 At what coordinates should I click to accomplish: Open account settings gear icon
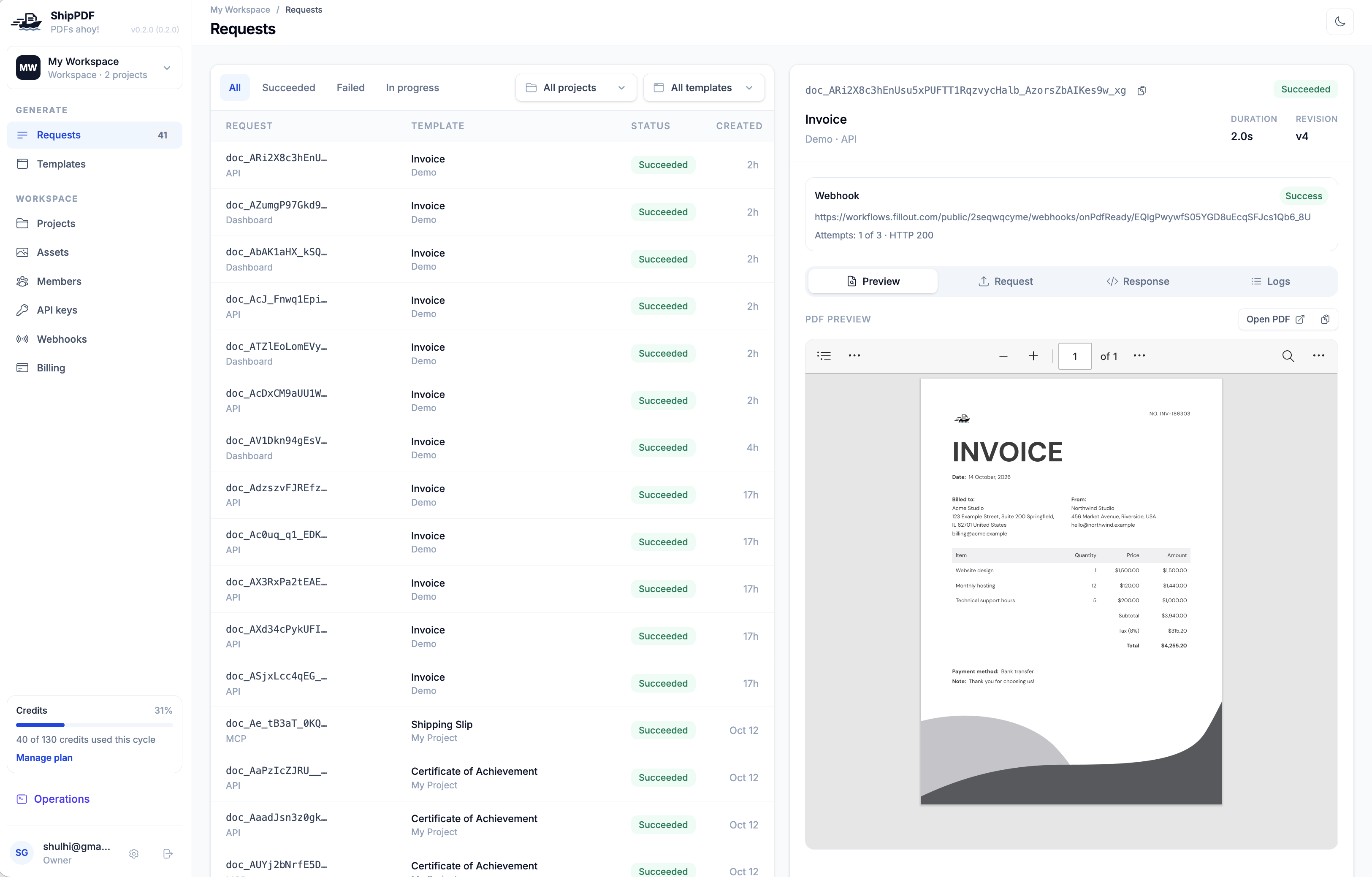tap(134, 854)
